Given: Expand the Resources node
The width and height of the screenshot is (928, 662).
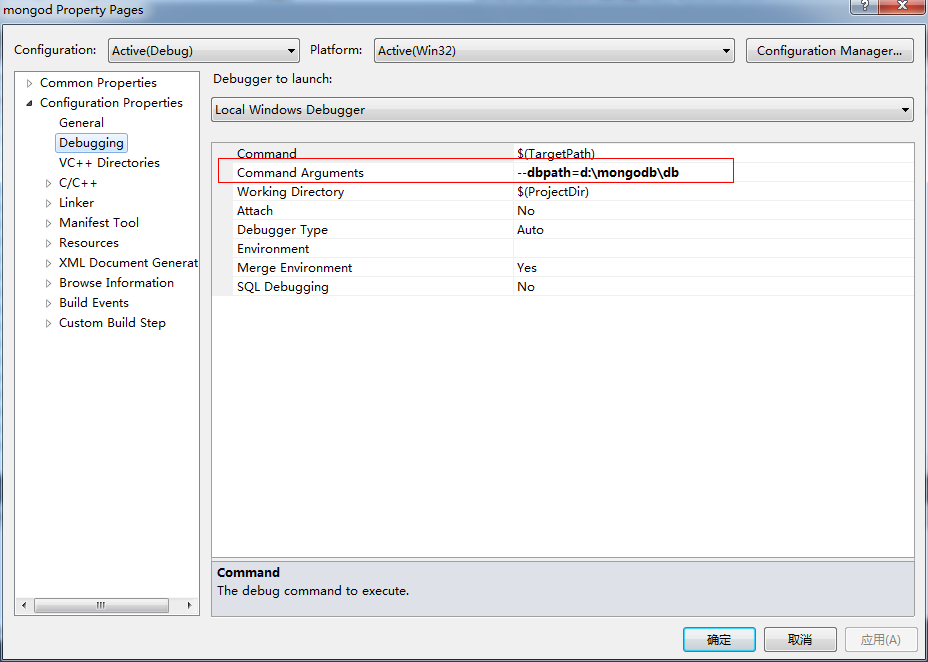Looking at the screenshot, I should tap(46, 242).
